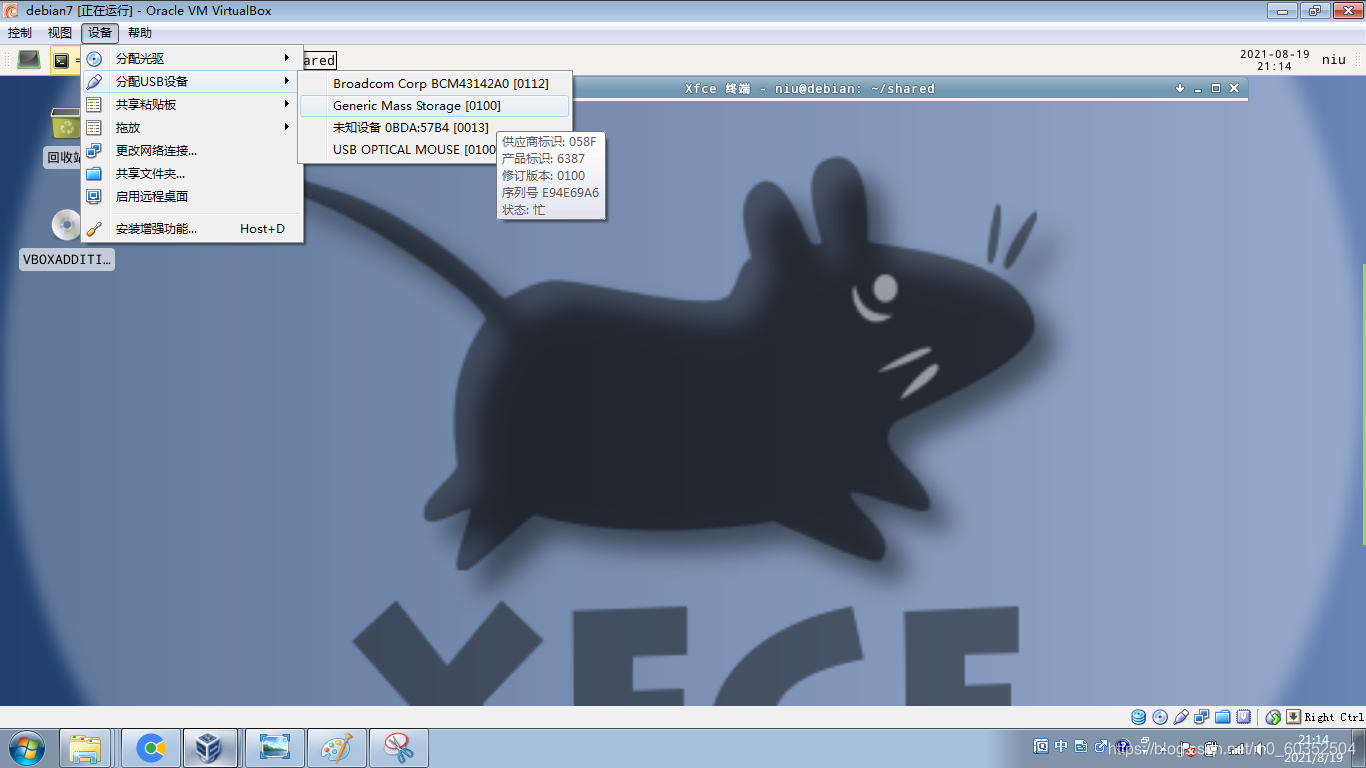The image size is (1366, 768).
Task: Click the mouse integration status bar icon
Action: pyautogui.click(x=1273, y=717)
